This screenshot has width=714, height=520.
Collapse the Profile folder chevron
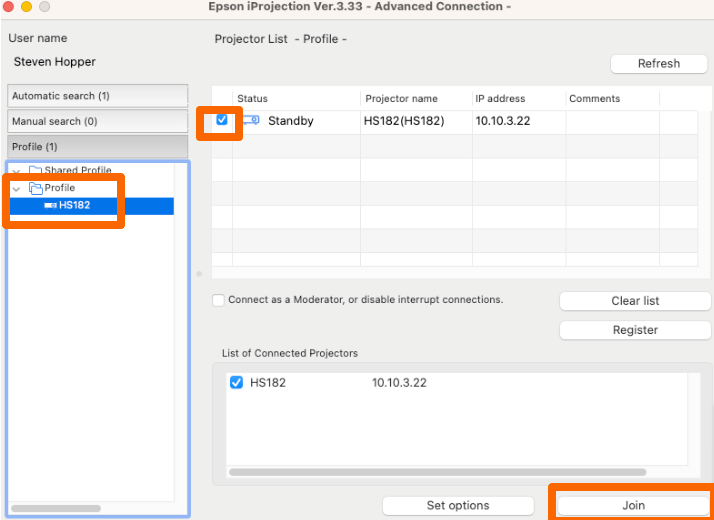16,189
